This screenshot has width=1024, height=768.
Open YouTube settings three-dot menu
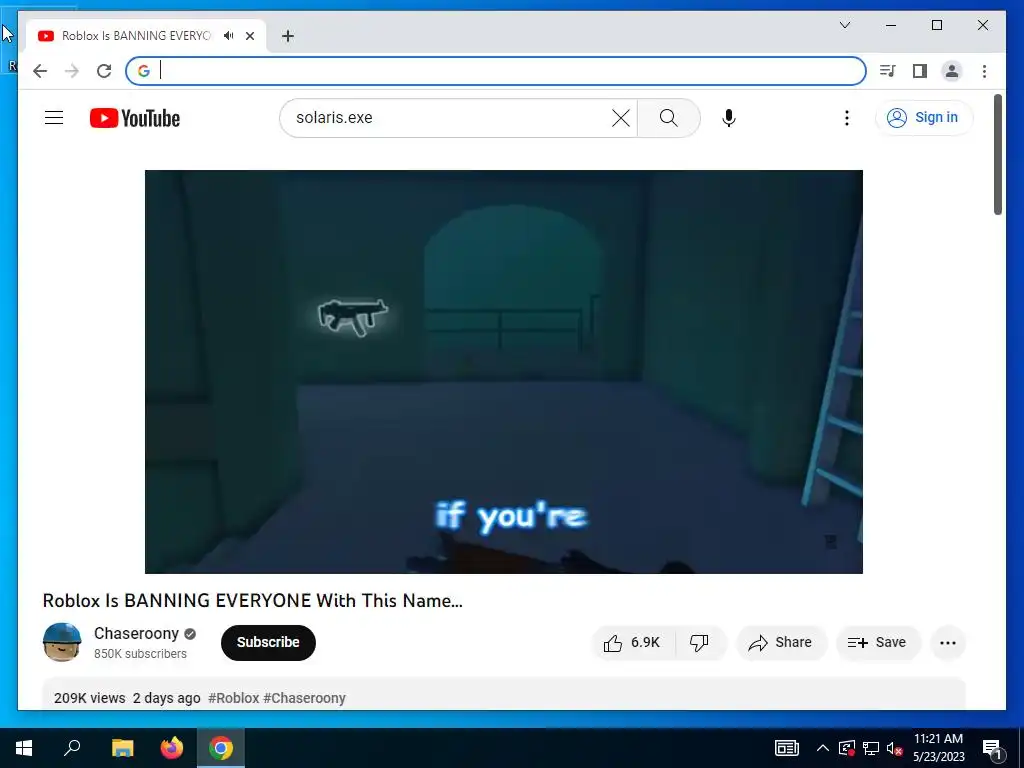coord(846,118)
